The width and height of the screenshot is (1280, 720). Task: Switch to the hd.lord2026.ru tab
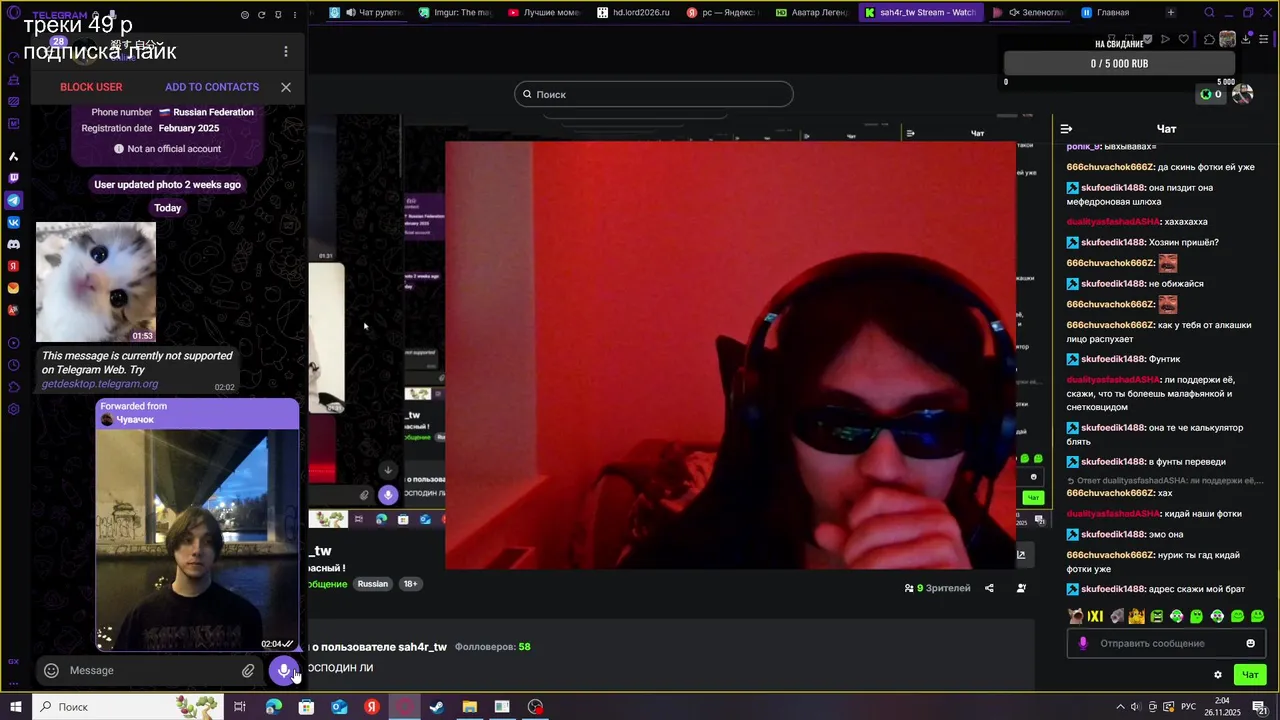pyautogui.click(x=633, y=12)
